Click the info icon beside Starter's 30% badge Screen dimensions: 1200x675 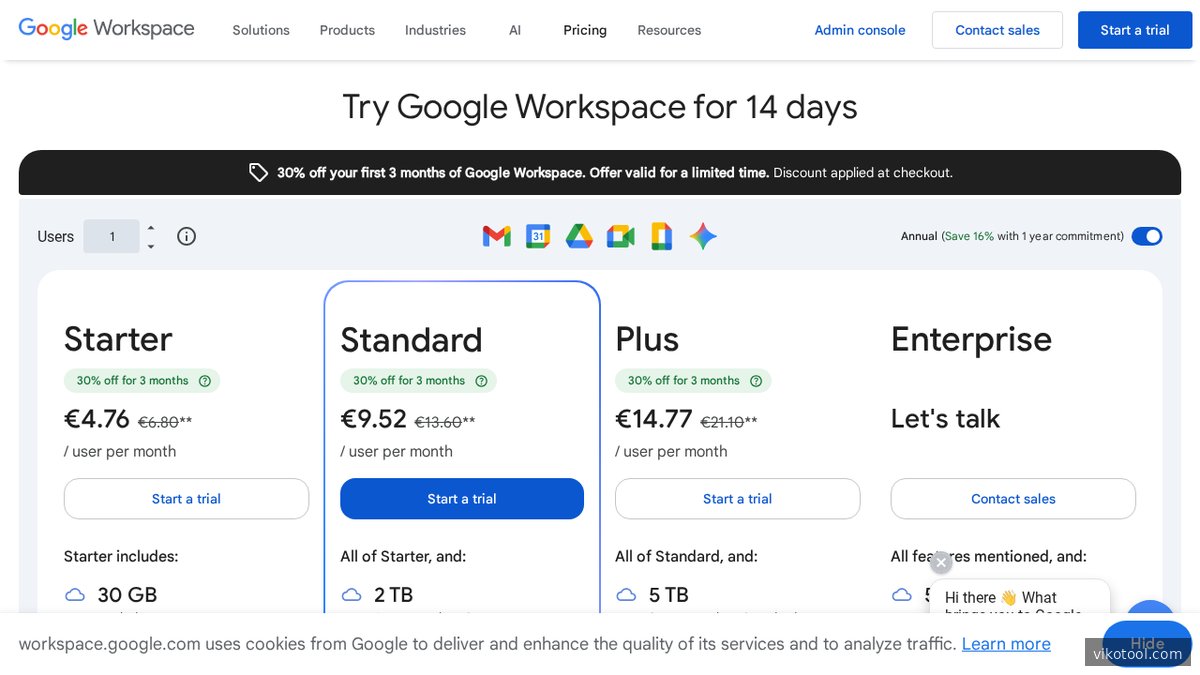pos(205,381)
